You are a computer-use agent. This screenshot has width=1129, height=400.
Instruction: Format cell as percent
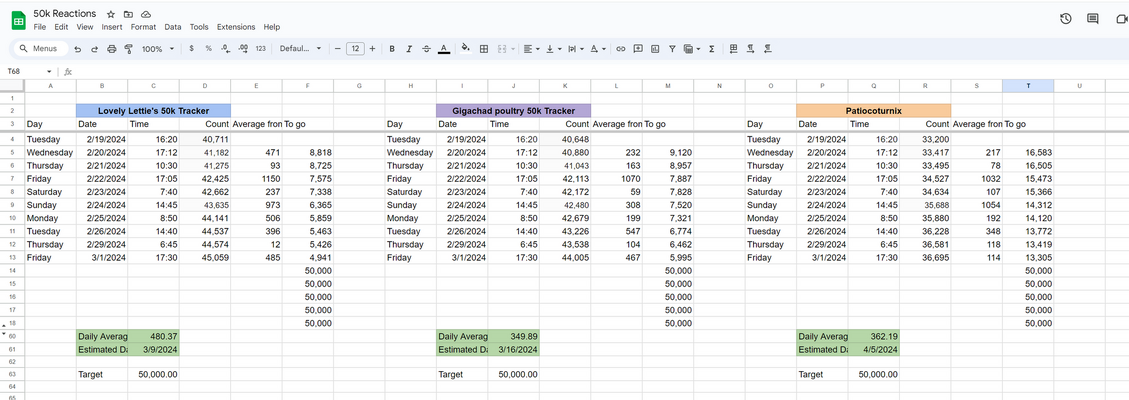pos(208,49)
